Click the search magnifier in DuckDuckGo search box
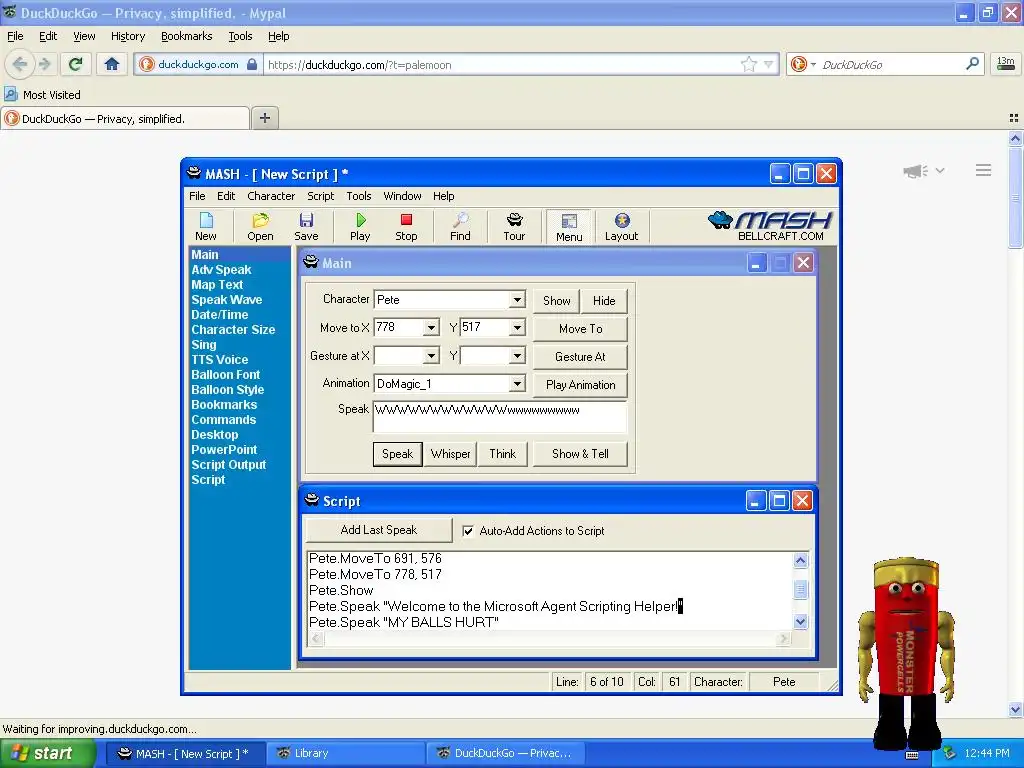This screenshot has width=1024, height=768. tap(972, 64)
